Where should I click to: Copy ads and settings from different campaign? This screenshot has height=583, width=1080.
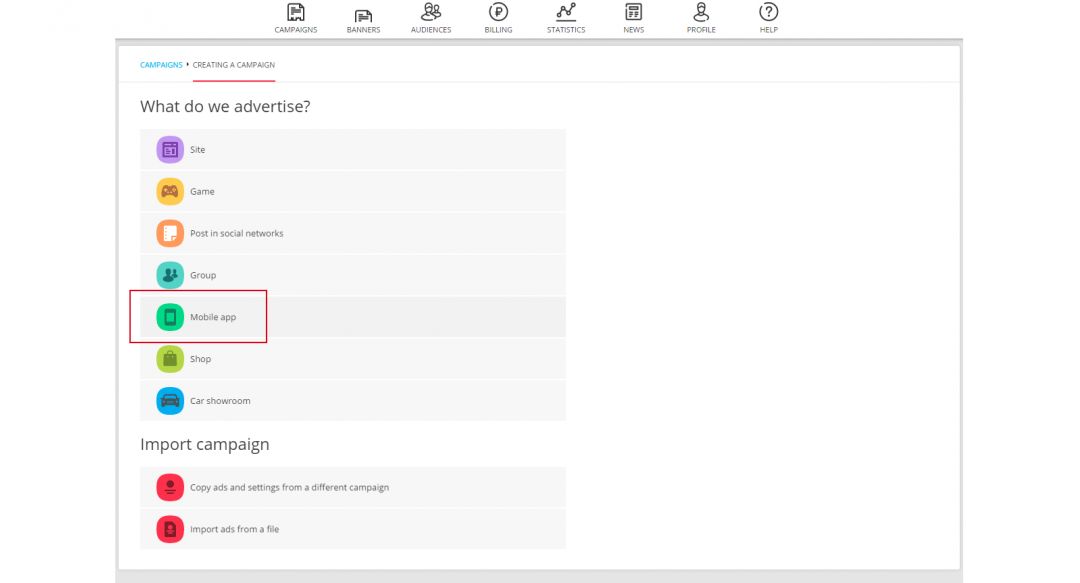click(289, 488)
